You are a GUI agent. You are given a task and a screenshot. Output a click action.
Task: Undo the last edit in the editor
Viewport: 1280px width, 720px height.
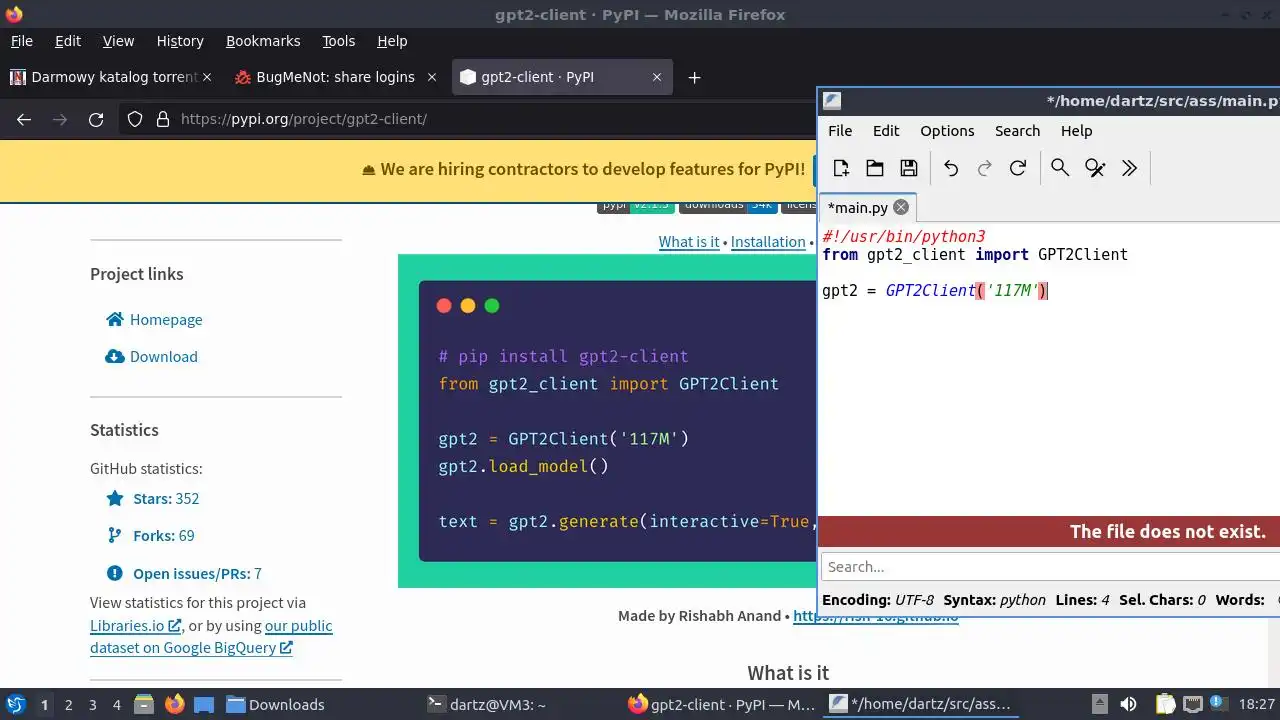(x=951, y=168)
